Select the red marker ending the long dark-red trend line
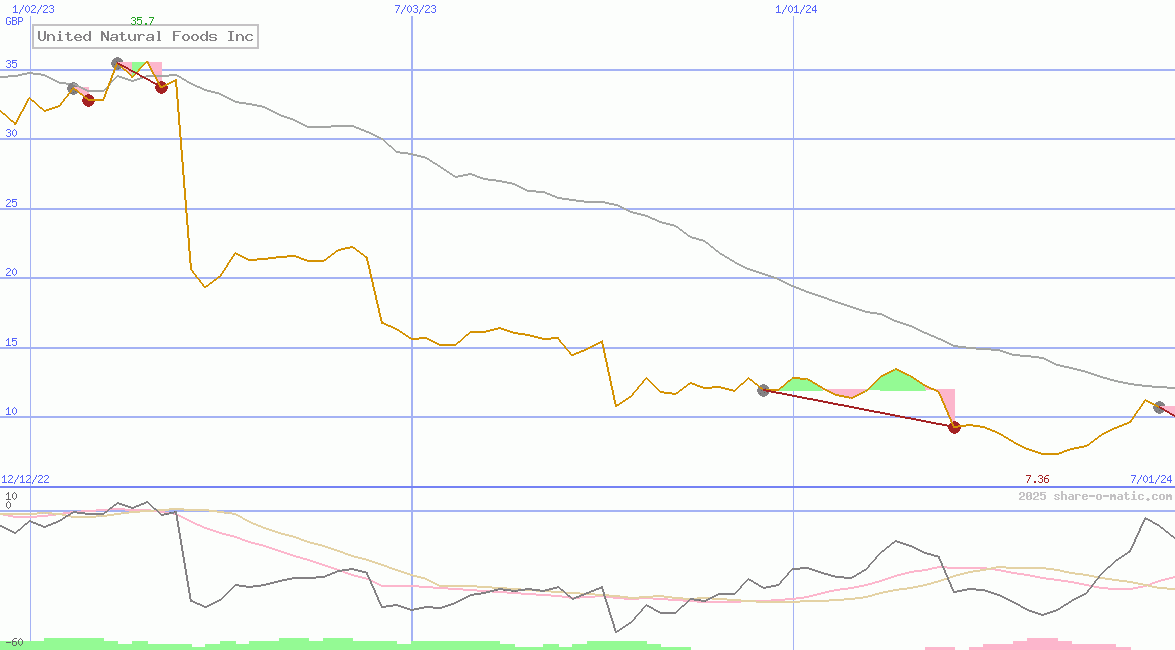The width and height of the screenshot is (1175, 650). coord(954,427)
